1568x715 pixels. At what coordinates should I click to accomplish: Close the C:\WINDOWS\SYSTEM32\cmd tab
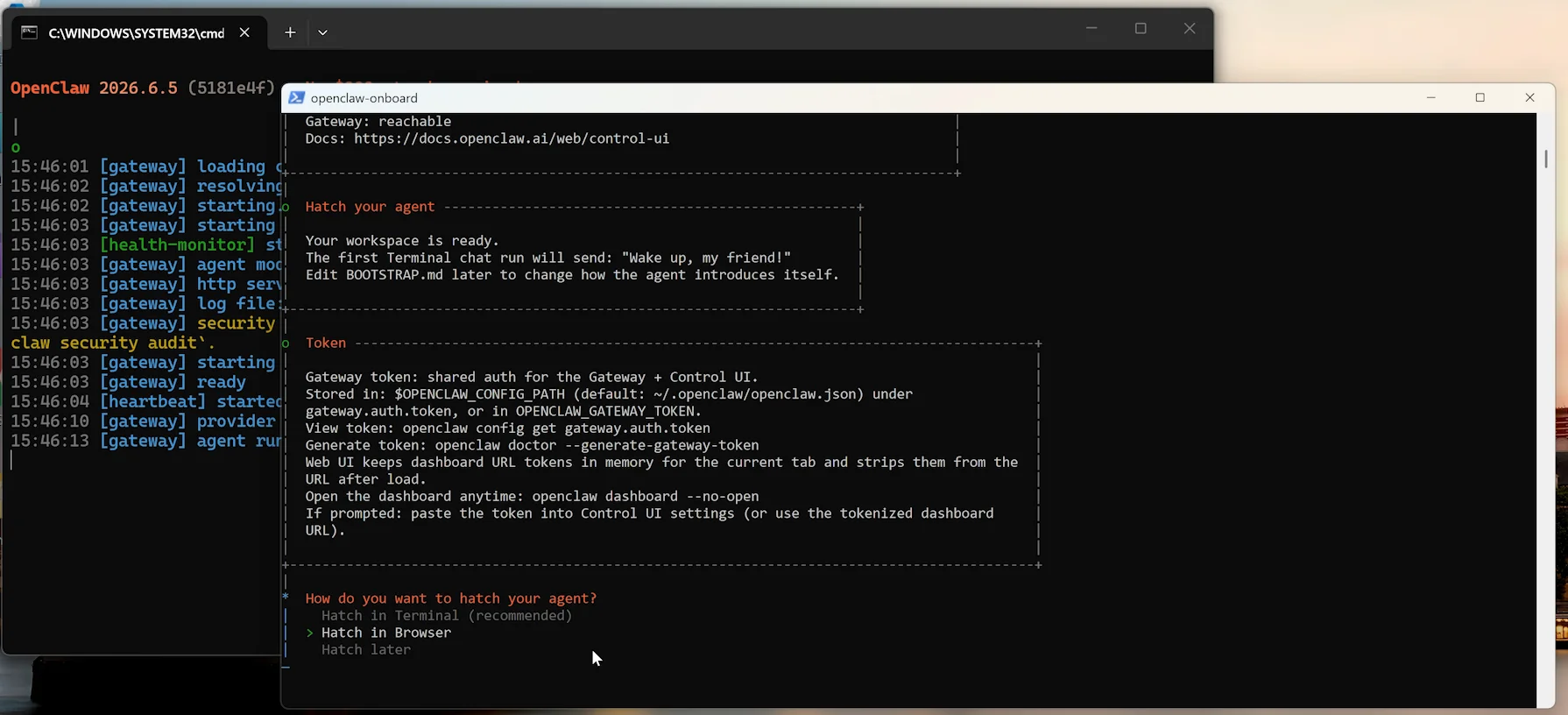pos(244,32)
